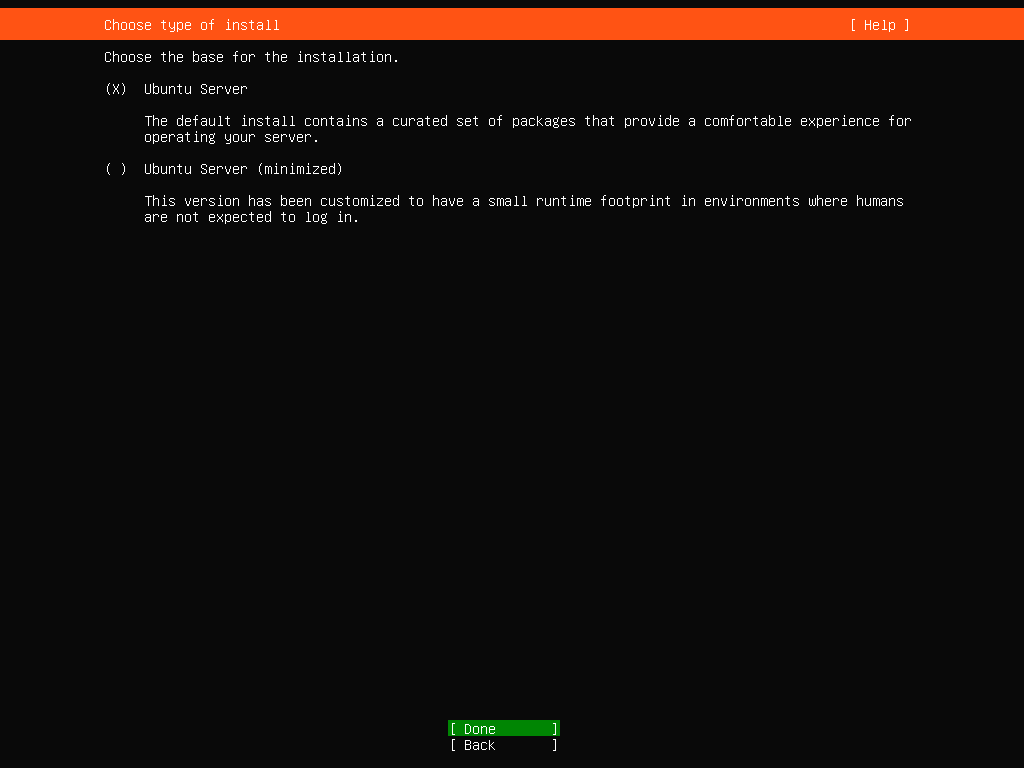1024x768 pixels.
Task: Click the small runtime footprint description text
Action: (524, 209)
